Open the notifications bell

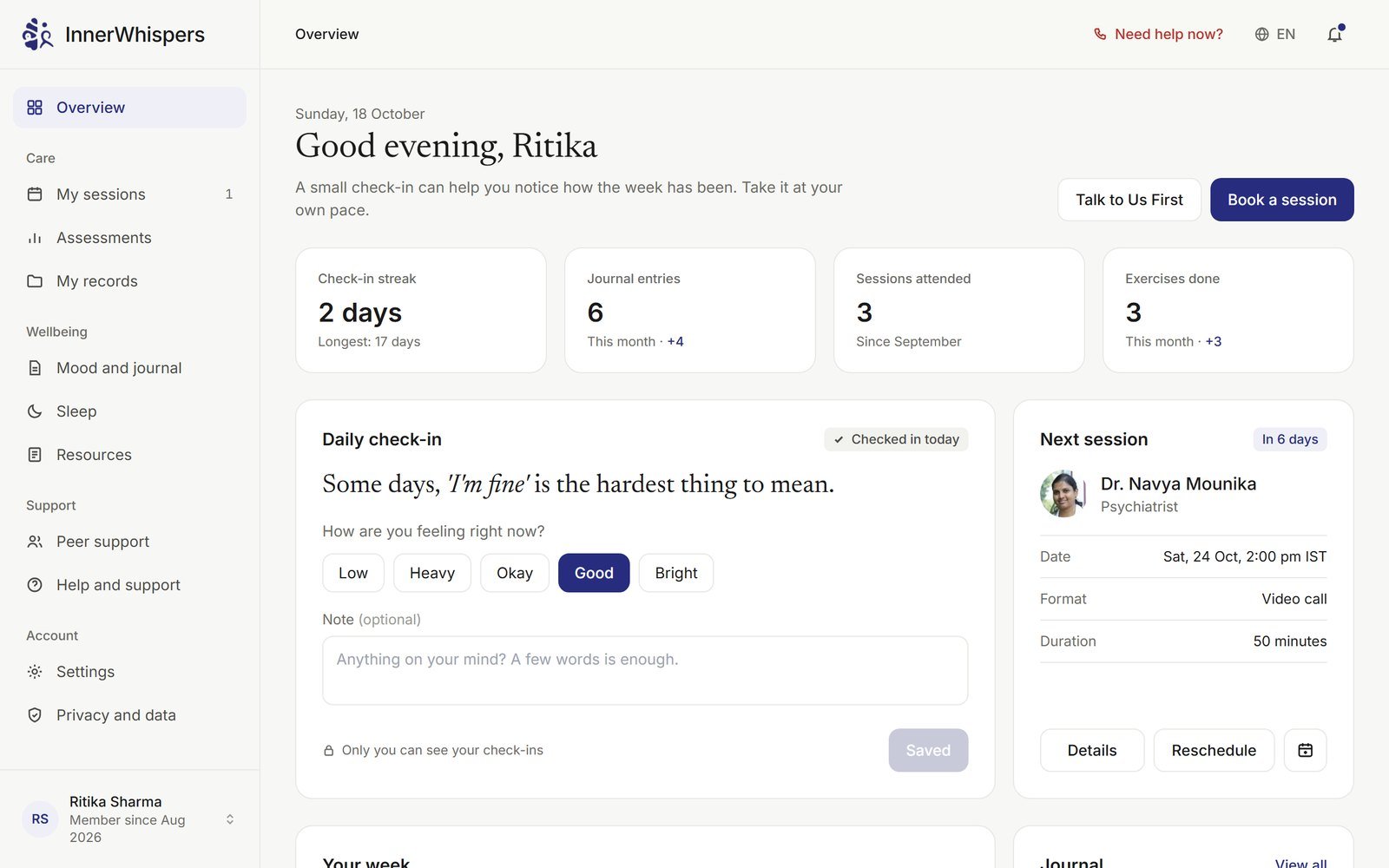1335,34
